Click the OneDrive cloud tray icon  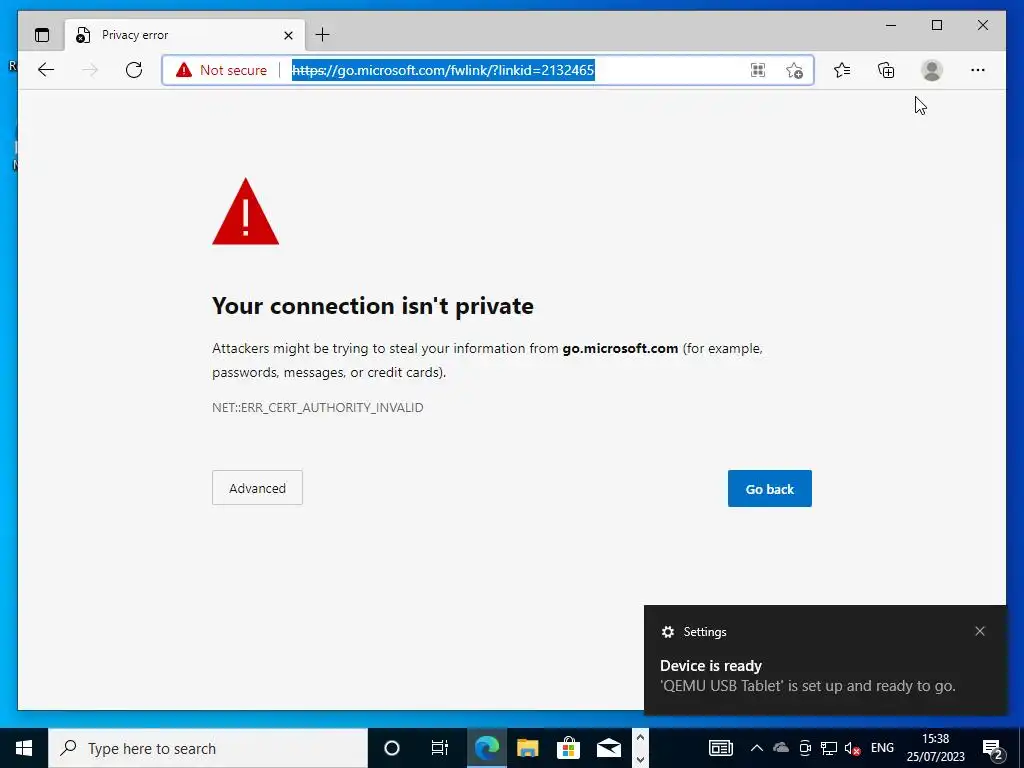pyautogui.click(x=780, y=748)
